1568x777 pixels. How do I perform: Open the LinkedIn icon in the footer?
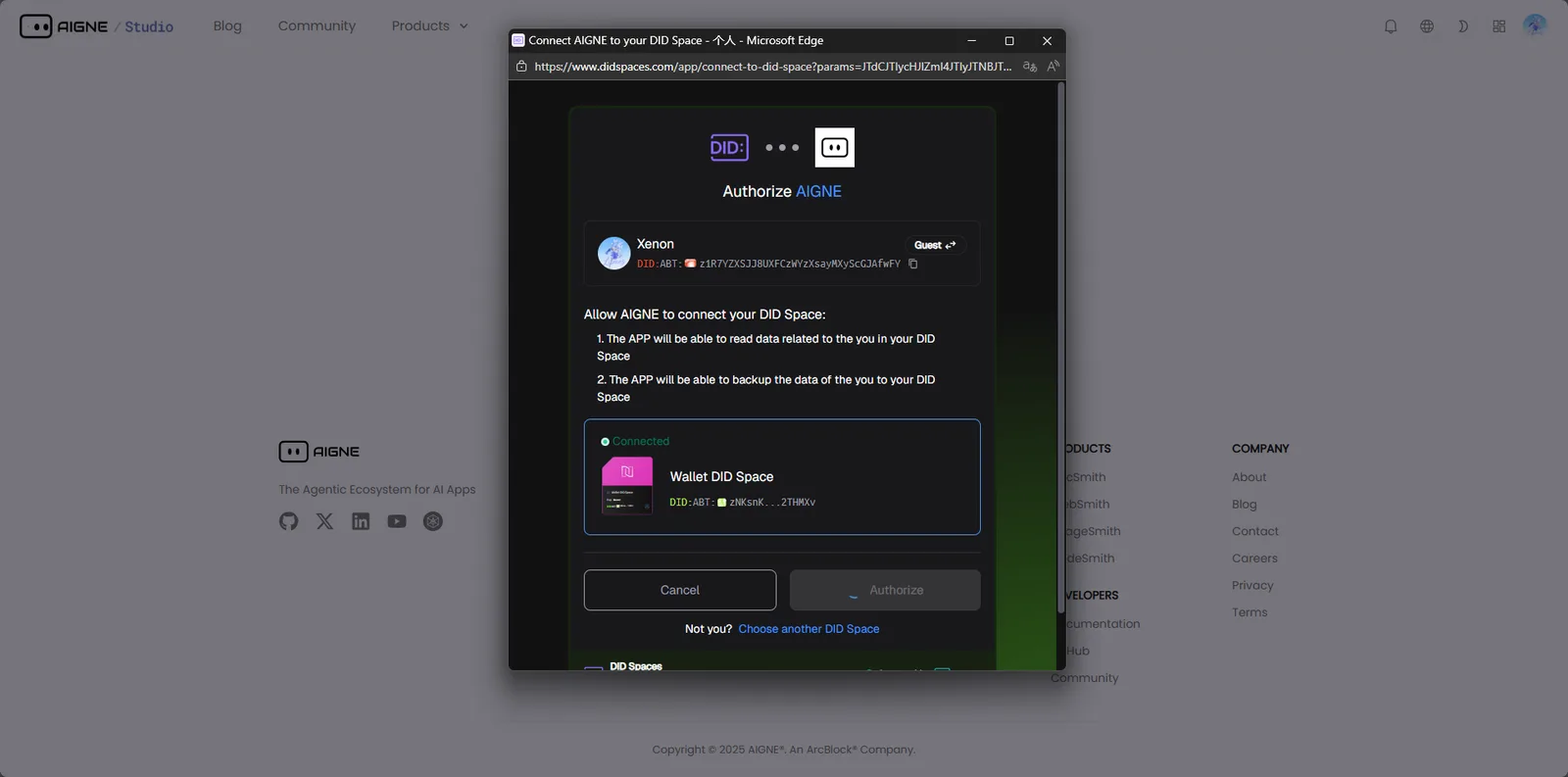361,521
